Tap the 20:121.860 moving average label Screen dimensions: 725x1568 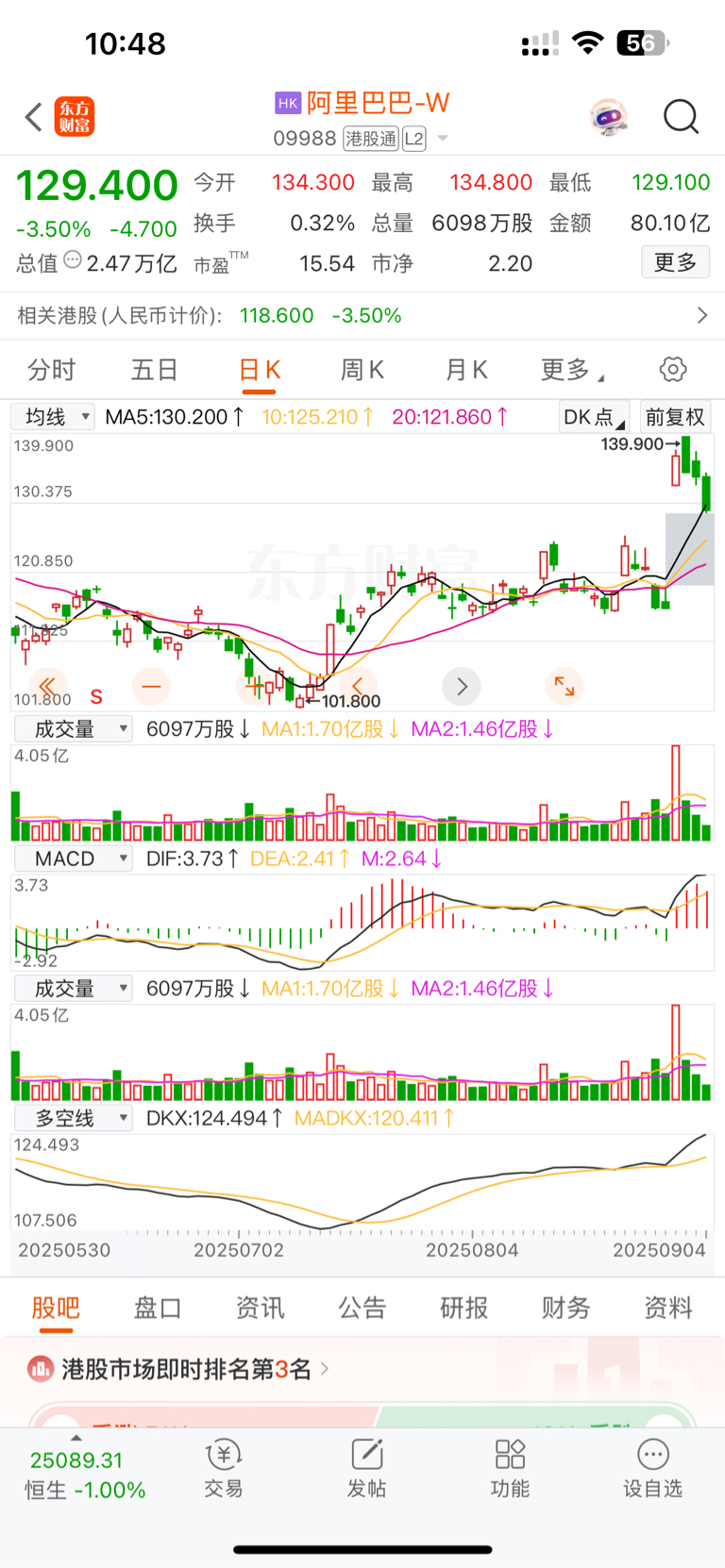coord(450,417)
